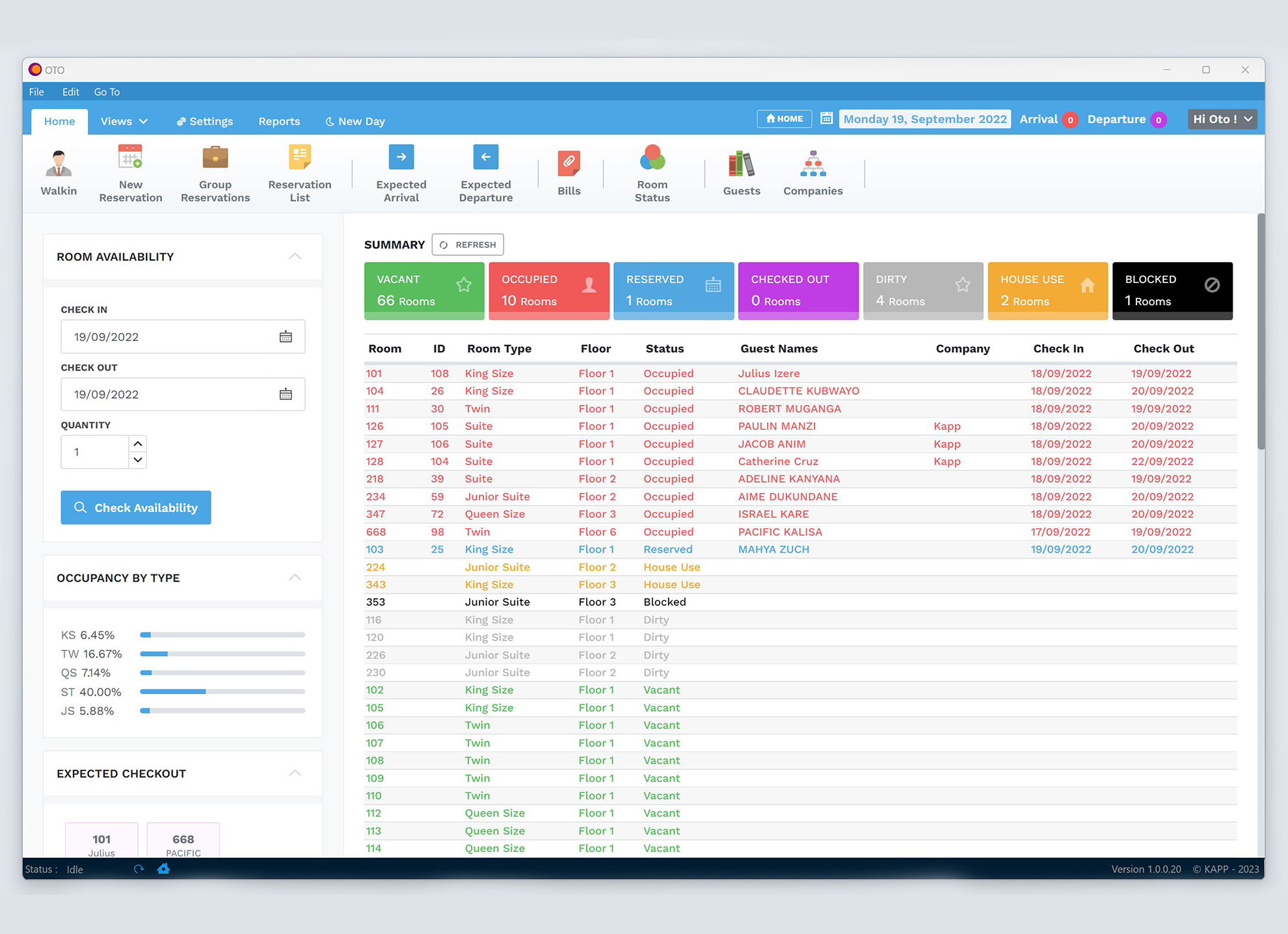This screenshot has height=934, width=1288.
Task: Decrease quantity with the down arrow
Action: pyautogui.click(x=137, y=460)
